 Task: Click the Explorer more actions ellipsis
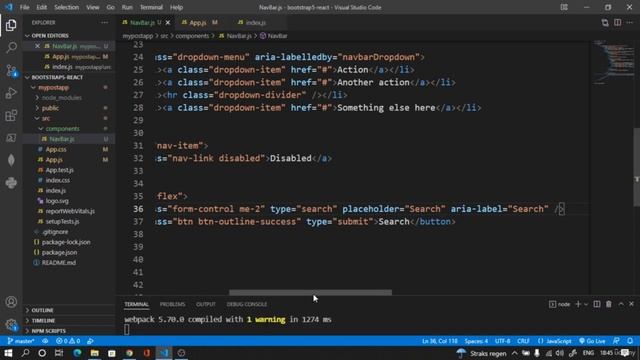(x=104, y=22)
